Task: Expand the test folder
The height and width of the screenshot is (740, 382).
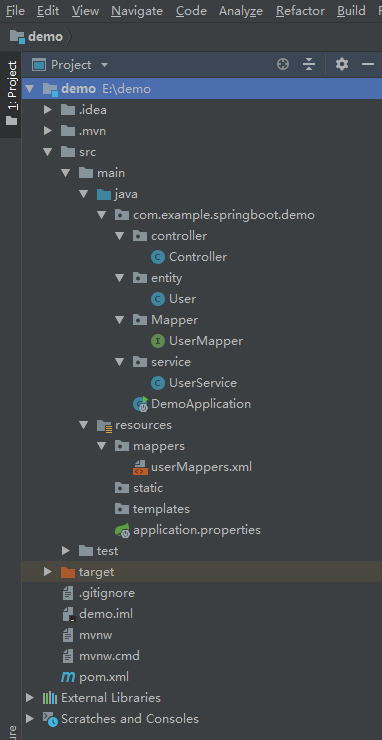Action: (66, 551)
